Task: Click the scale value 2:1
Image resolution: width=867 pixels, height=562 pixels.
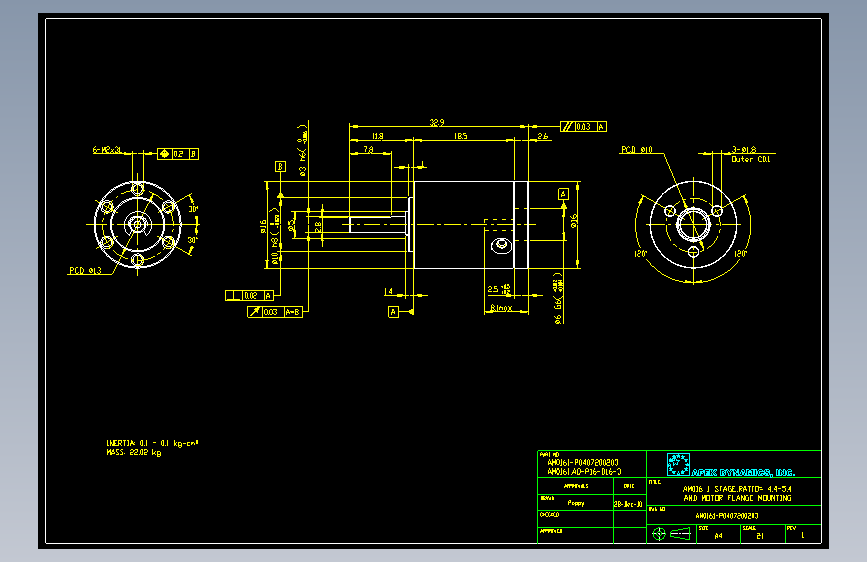Action: (760, 536)
